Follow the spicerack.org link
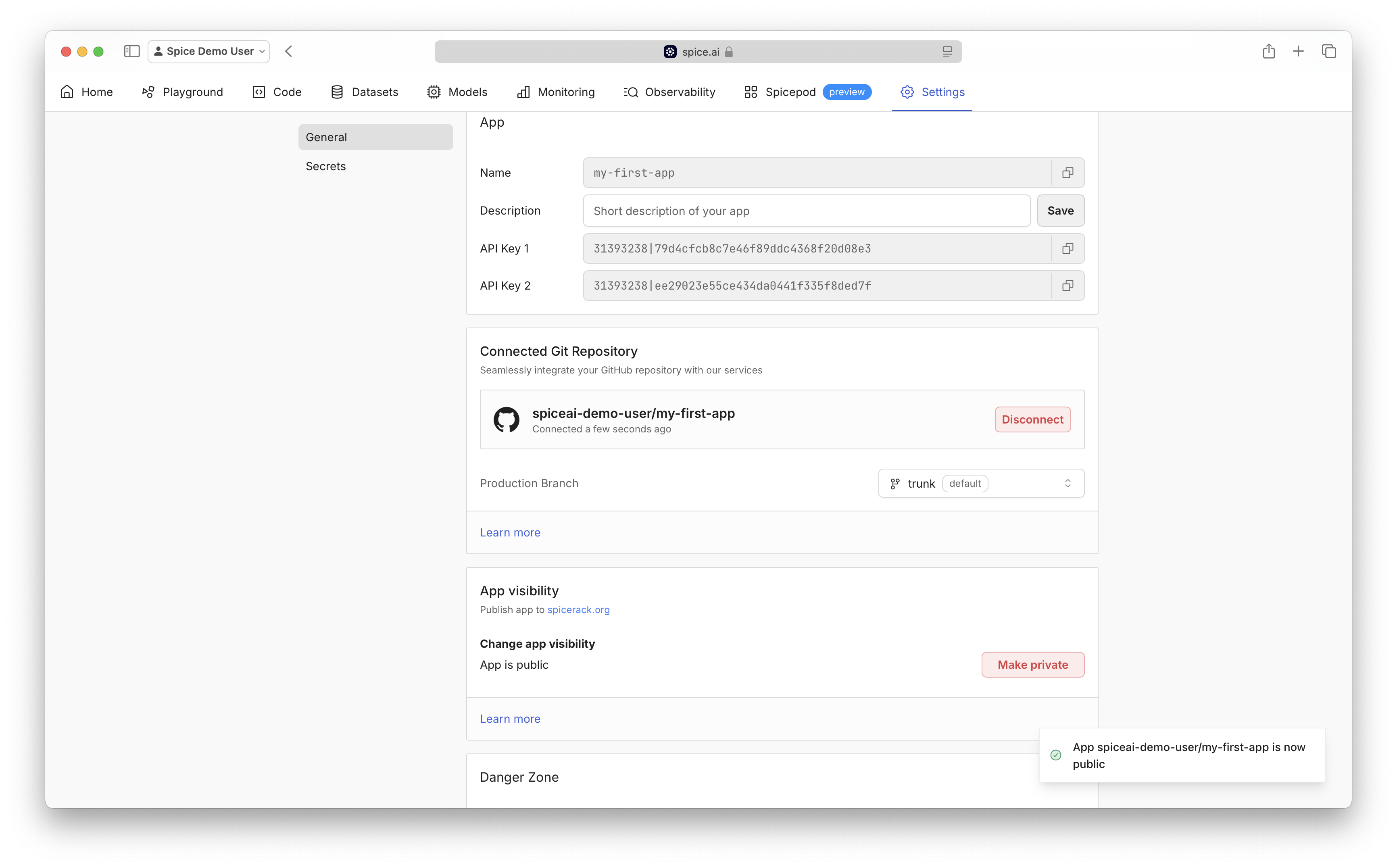This screenshot has width=1397, height=868. [578, 610]
